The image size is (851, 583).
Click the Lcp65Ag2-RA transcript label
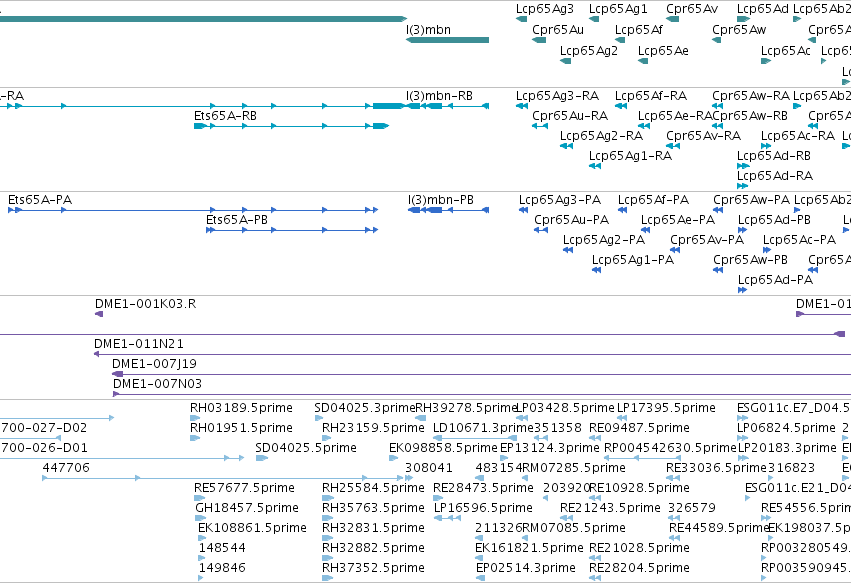[x=601, y=136]
